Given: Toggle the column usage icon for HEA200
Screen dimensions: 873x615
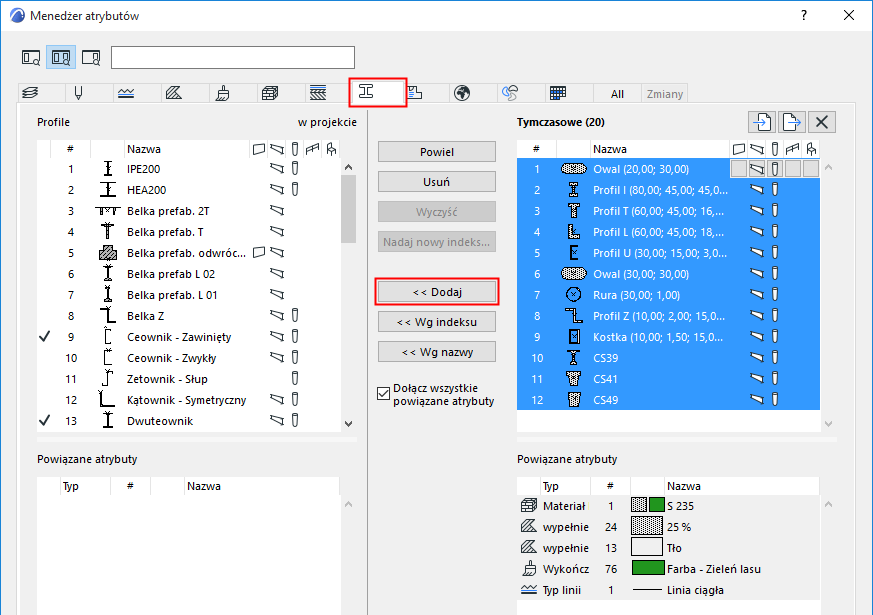Looking at the screenshot, I should click(x=295, y=189).
